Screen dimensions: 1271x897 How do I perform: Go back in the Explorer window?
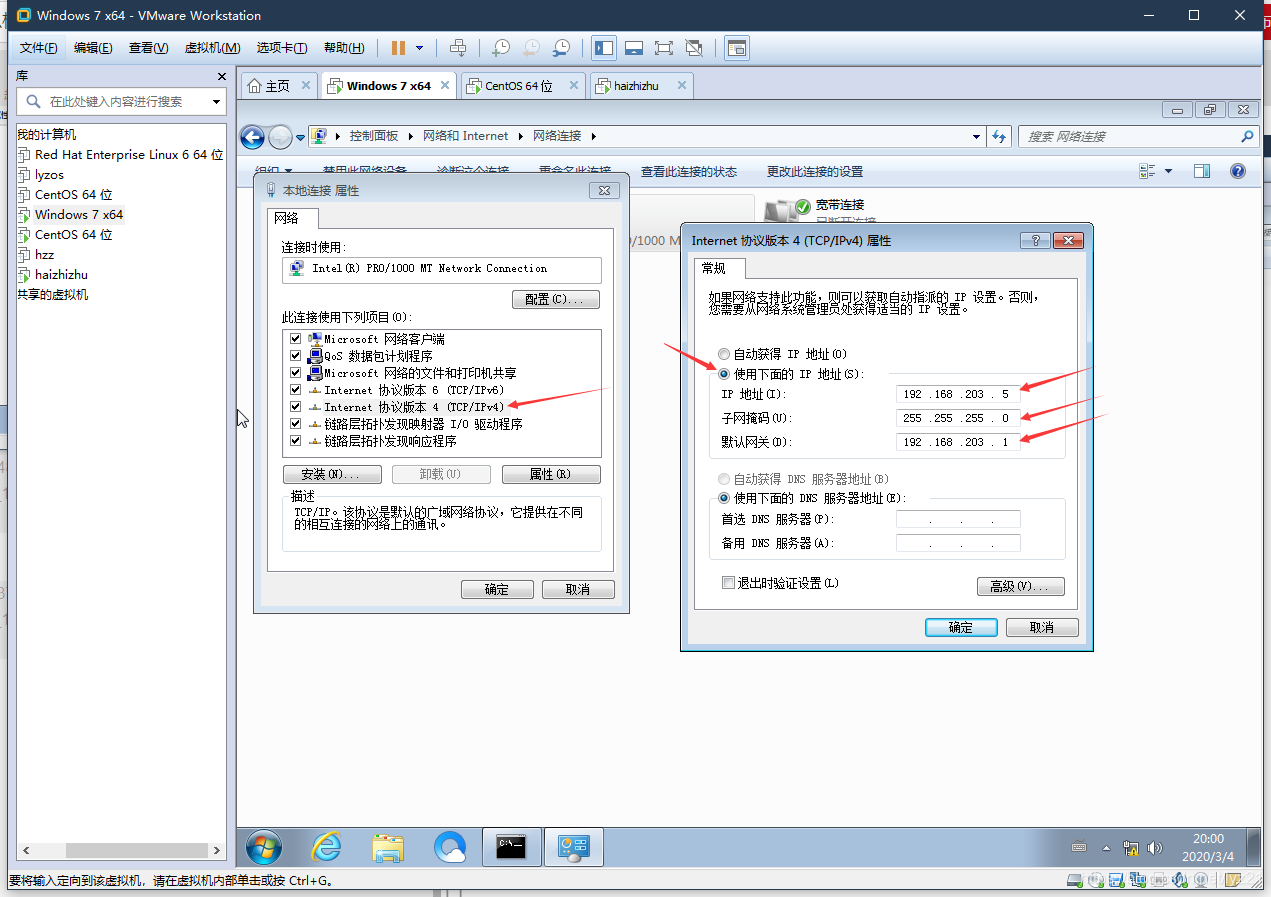252,137
